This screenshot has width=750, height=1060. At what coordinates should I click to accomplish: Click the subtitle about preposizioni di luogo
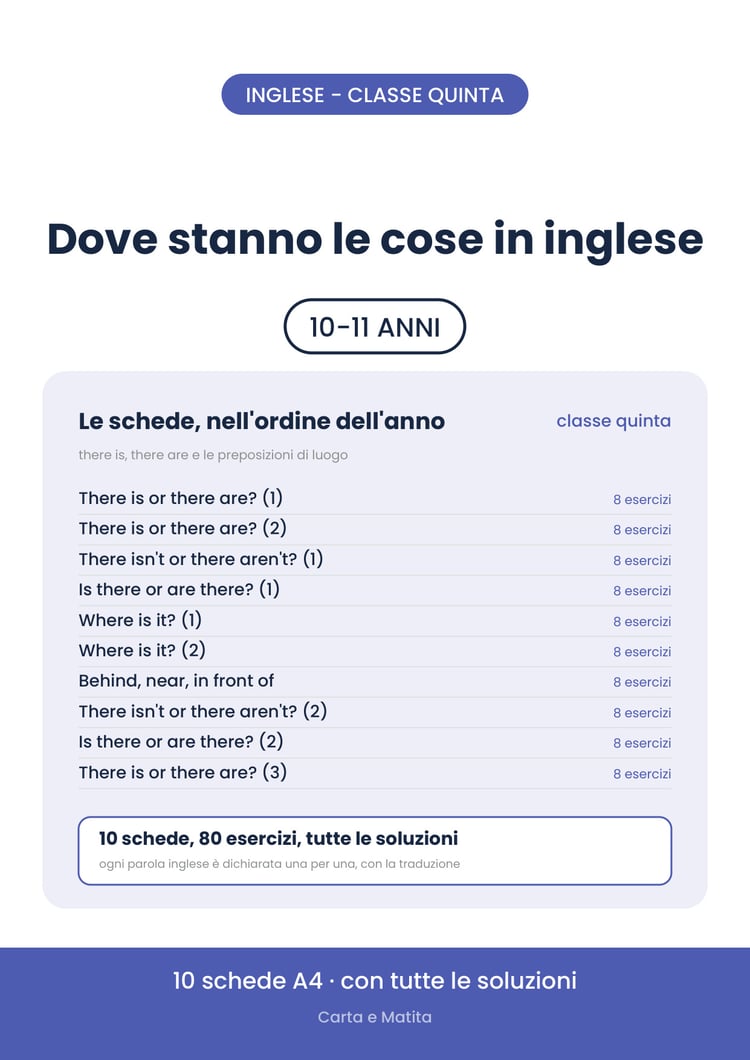coord(213,455)
